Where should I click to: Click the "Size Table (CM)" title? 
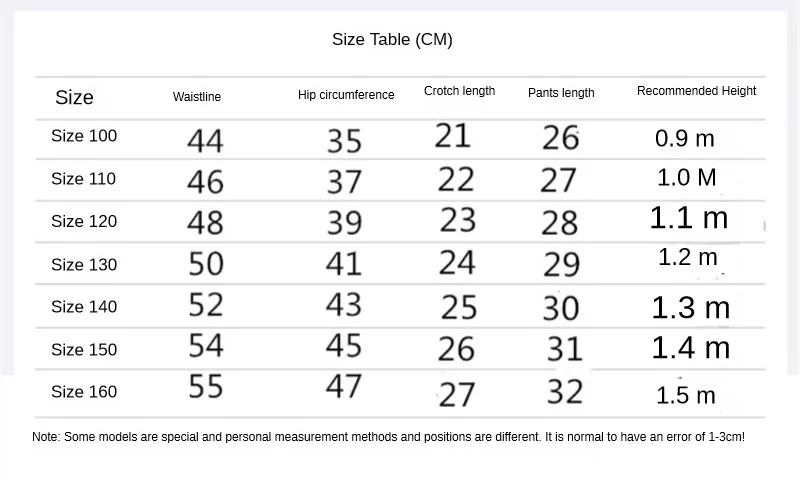[392, 40]
